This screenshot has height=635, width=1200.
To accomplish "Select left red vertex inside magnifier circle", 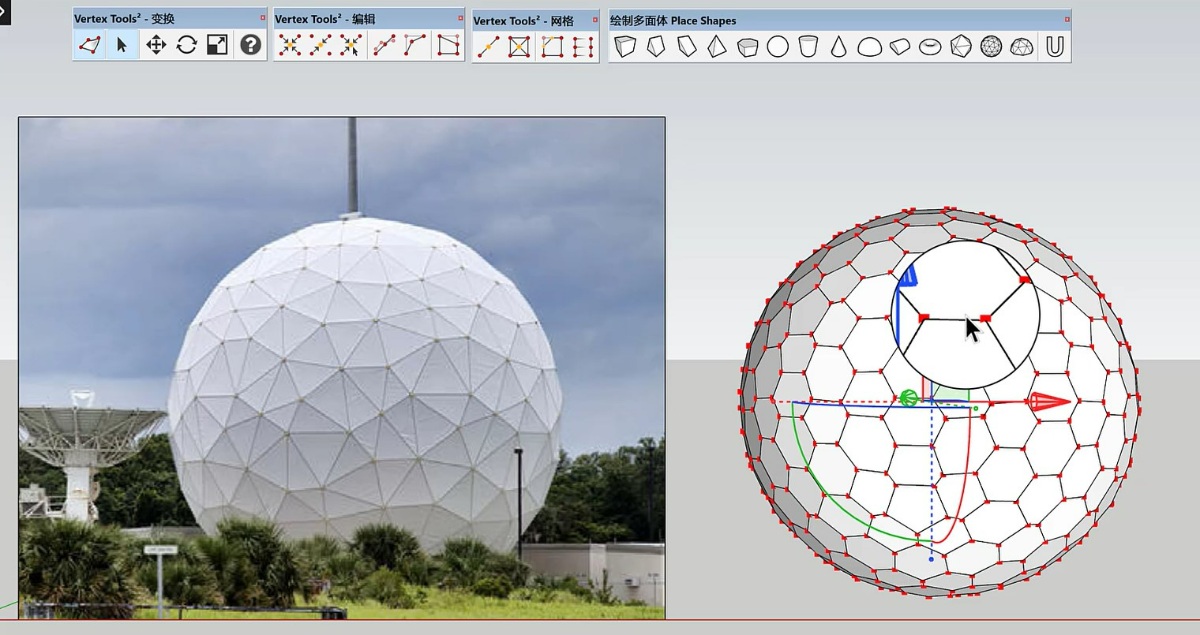I will (924, 318).
